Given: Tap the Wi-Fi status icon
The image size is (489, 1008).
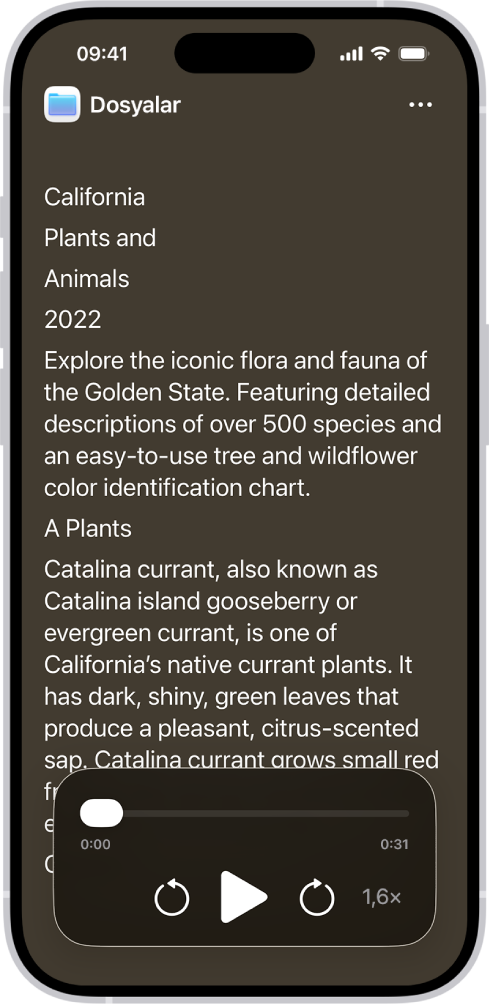Looking at the screenshot, I should [381, 54].
